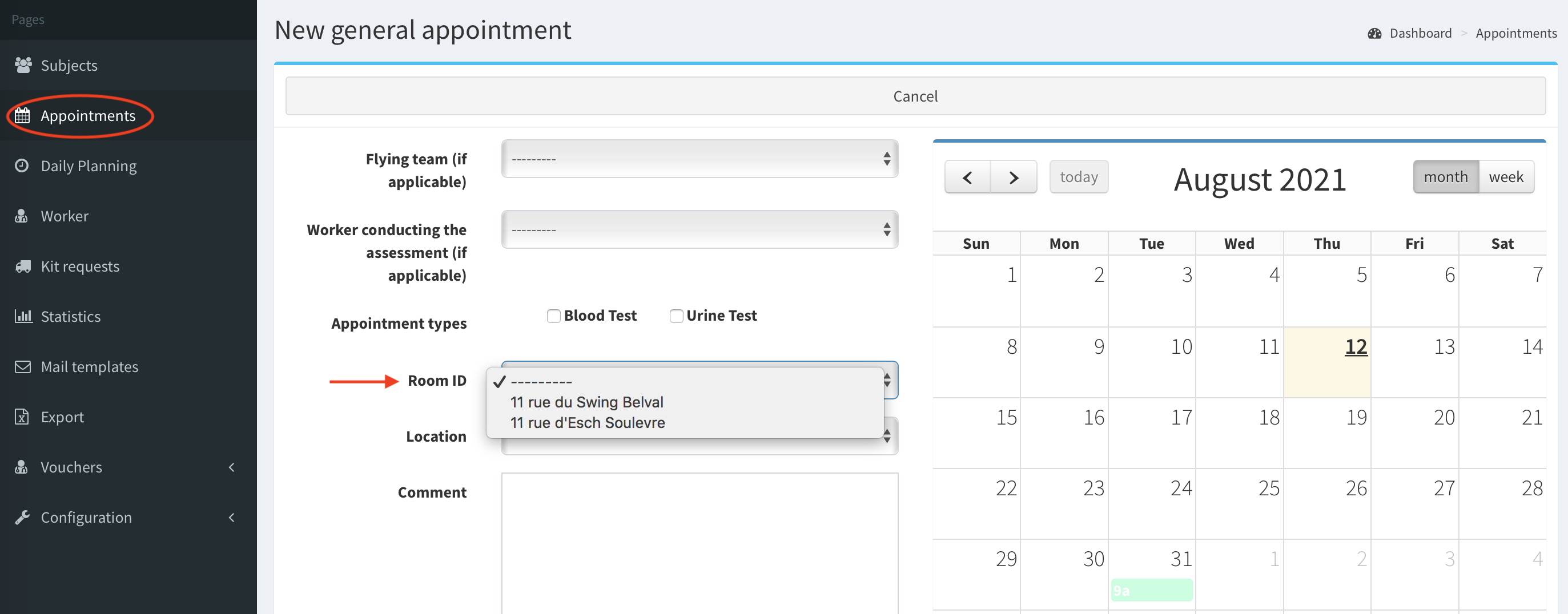Expand the Vouchers sidebar menu

coord(71,467)
